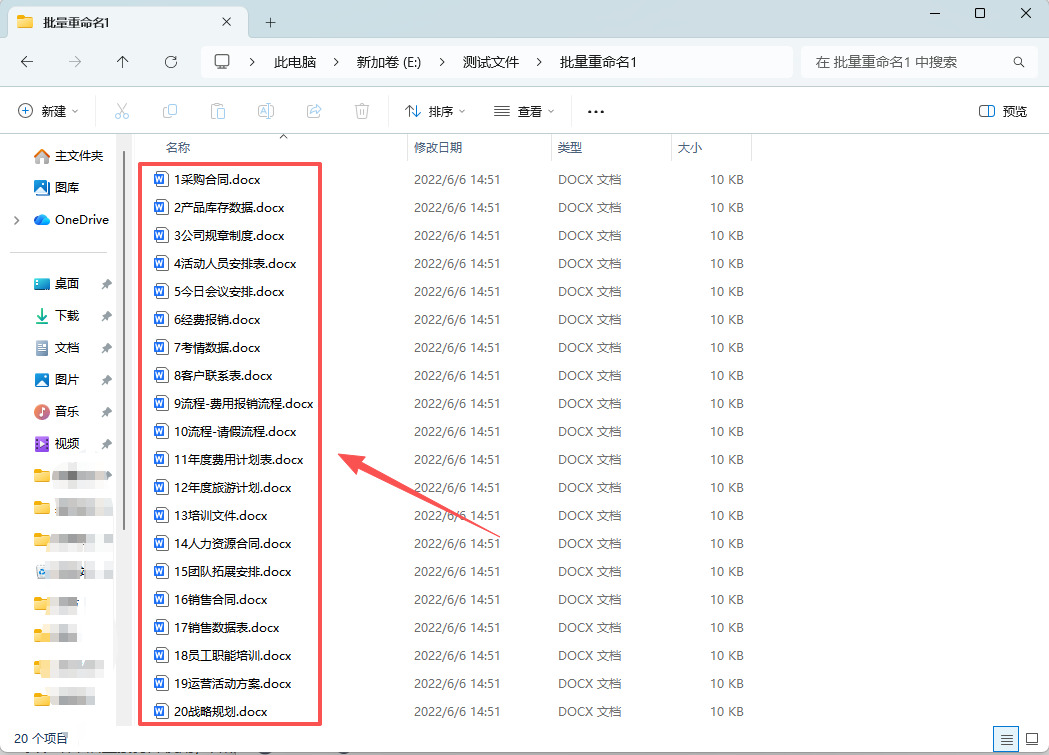The width and height of the screenshot is (1049, 755).
Task: Sort by the 名称 column header
Action: pyautogui.click(x=178, y=148)
